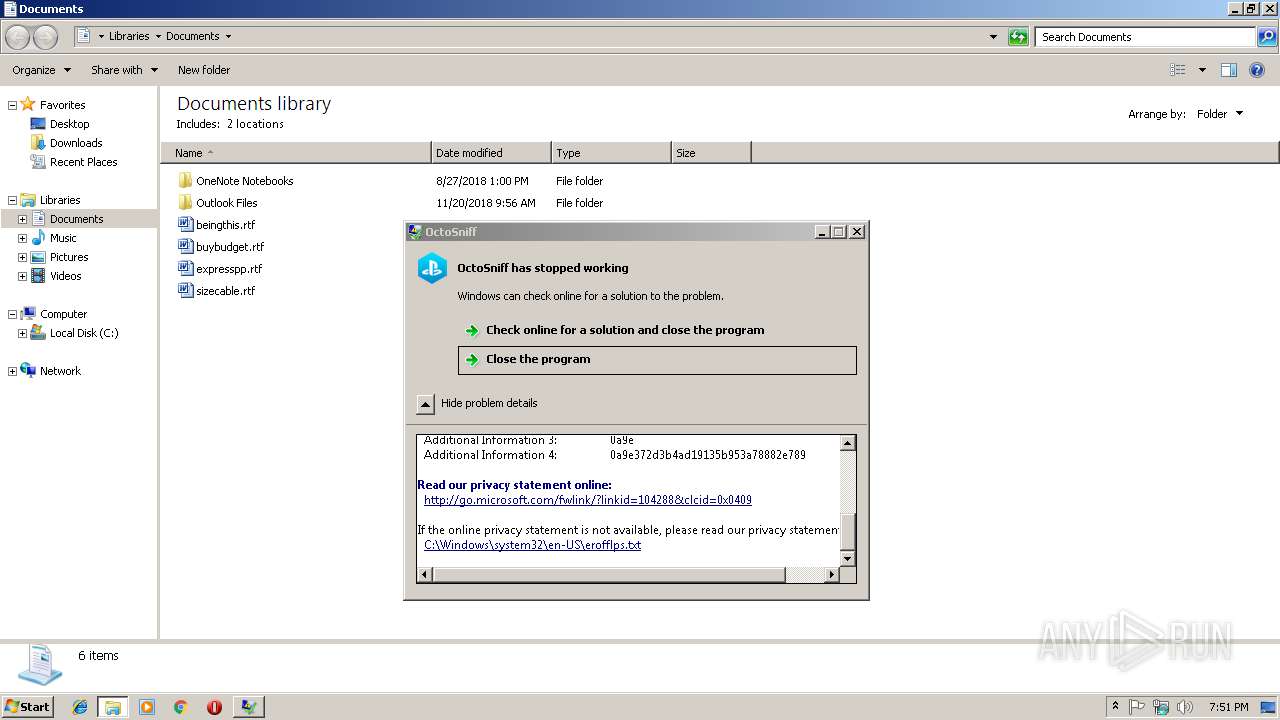Sort by the Name column header

click(296, 153)
